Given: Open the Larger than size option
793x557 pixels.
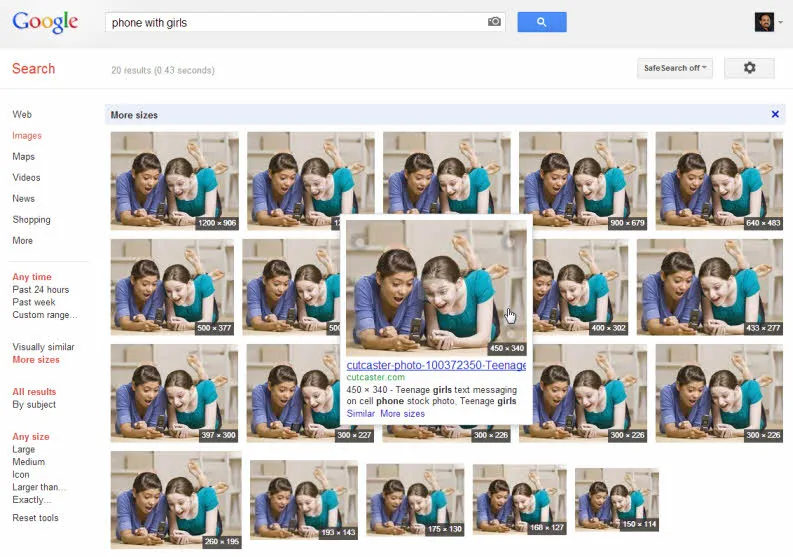Looking at the screenshot, I should (39, 487).
